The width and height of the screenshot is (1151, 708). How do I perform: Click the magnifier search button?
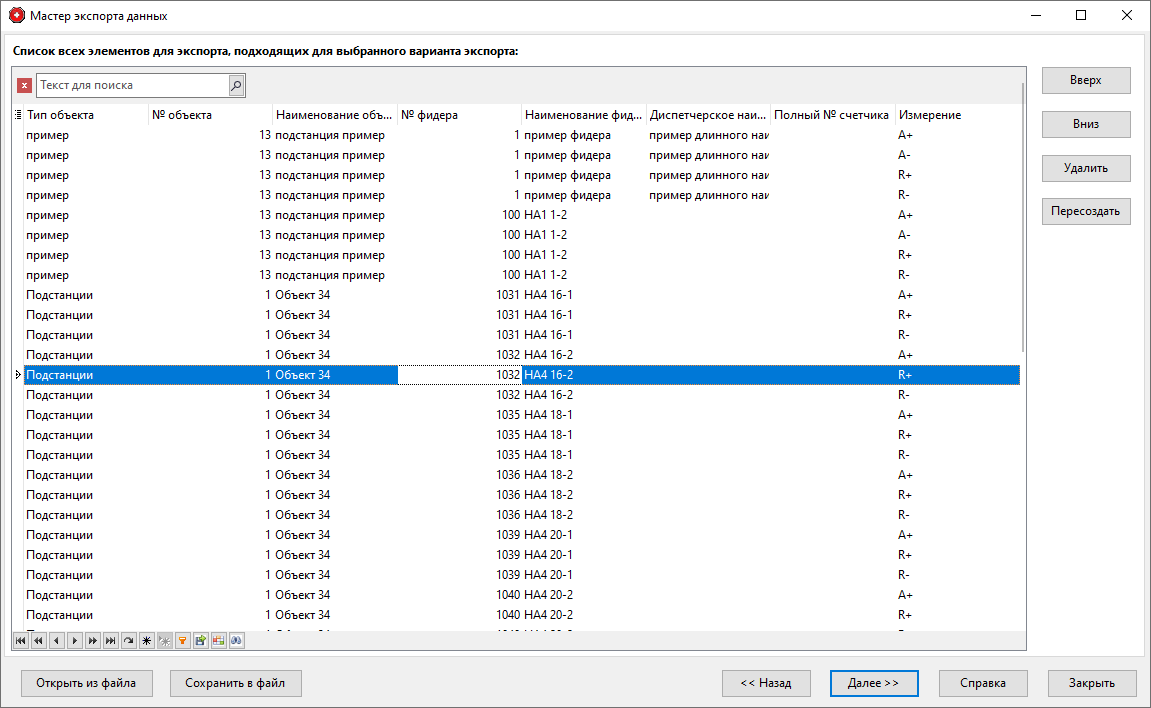236,86
